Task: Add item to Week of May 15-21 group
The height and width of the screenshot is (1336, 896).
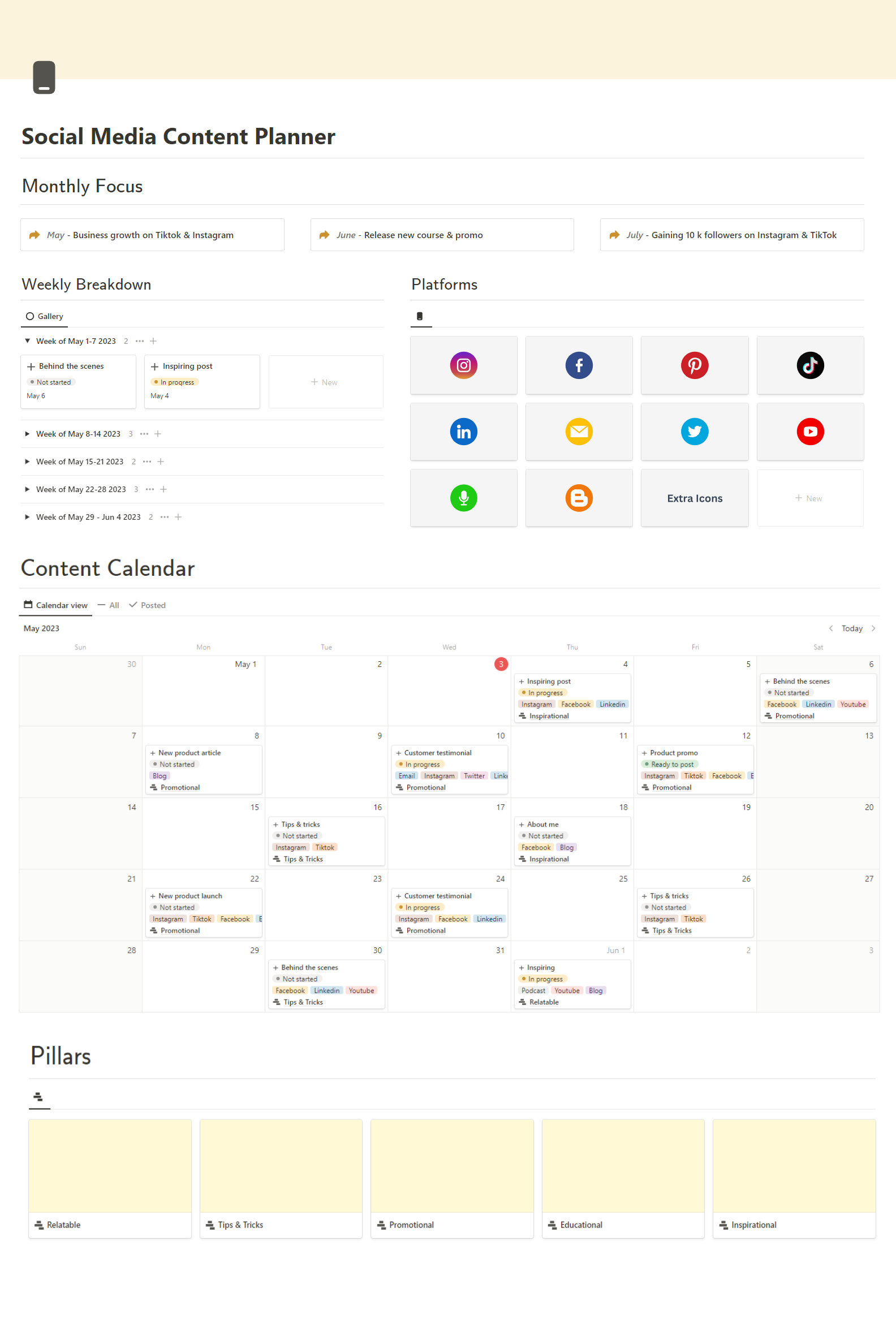Action: tap(161, 461)
